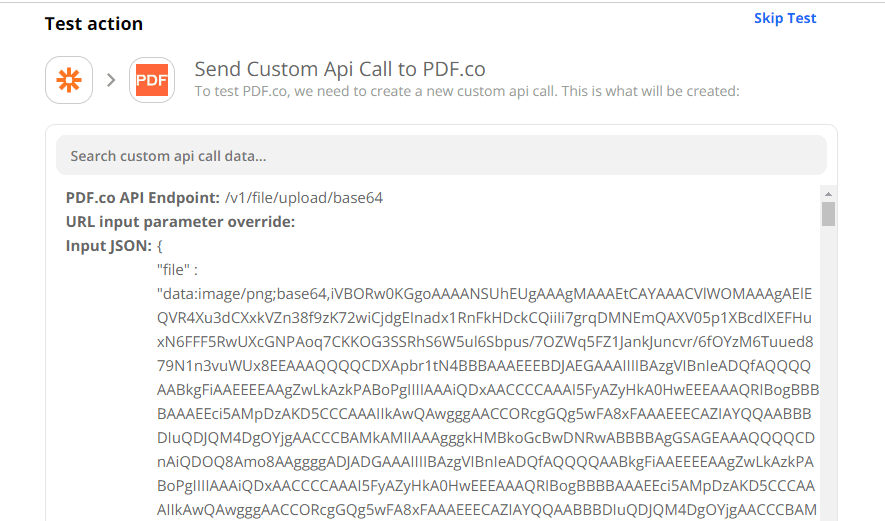Click the Skip Test link

point(785,18)
